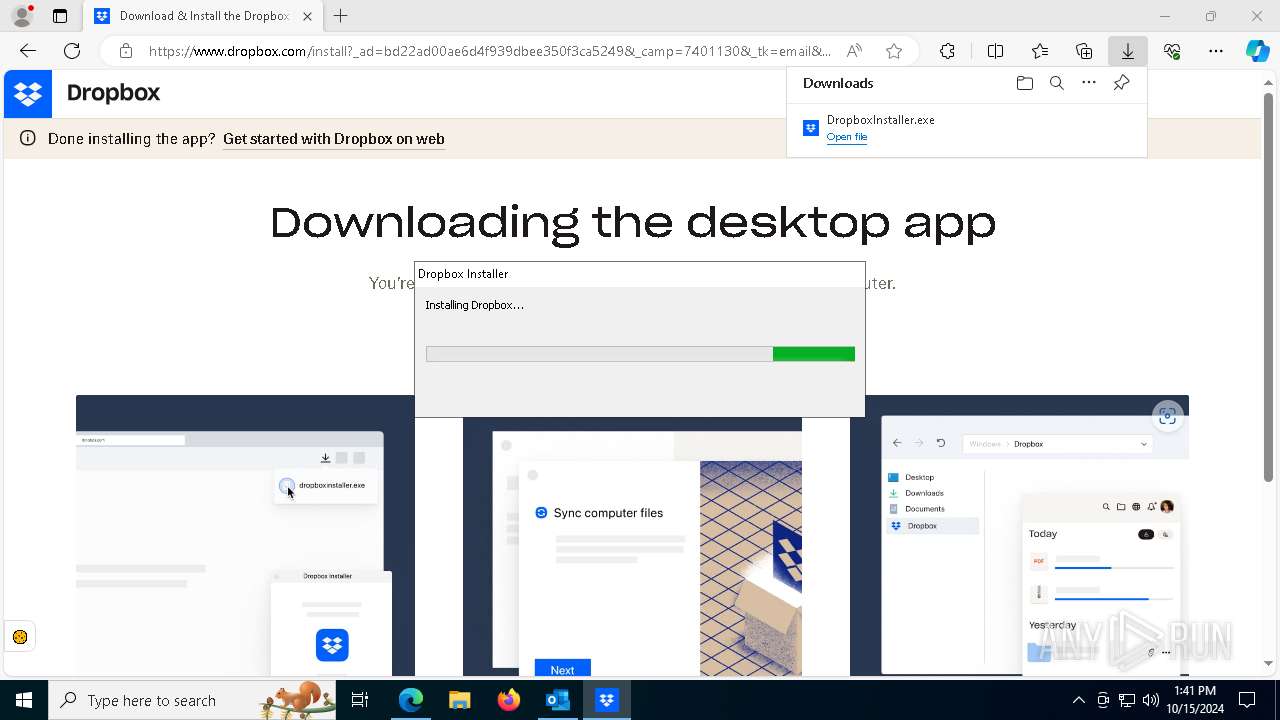The width and height of the screenshot is (1280, 720).
Task: Open the downloads folder icon
Action: pyautogui.click(x=1024, y=83)
